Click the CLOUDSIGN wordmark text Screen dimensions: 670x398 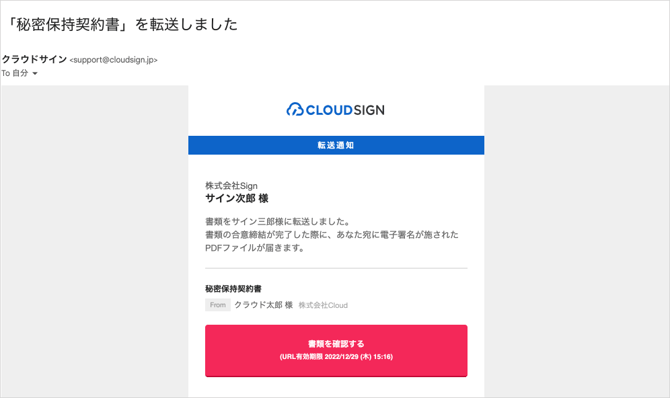pyautogui.click(x=345, y=110)
